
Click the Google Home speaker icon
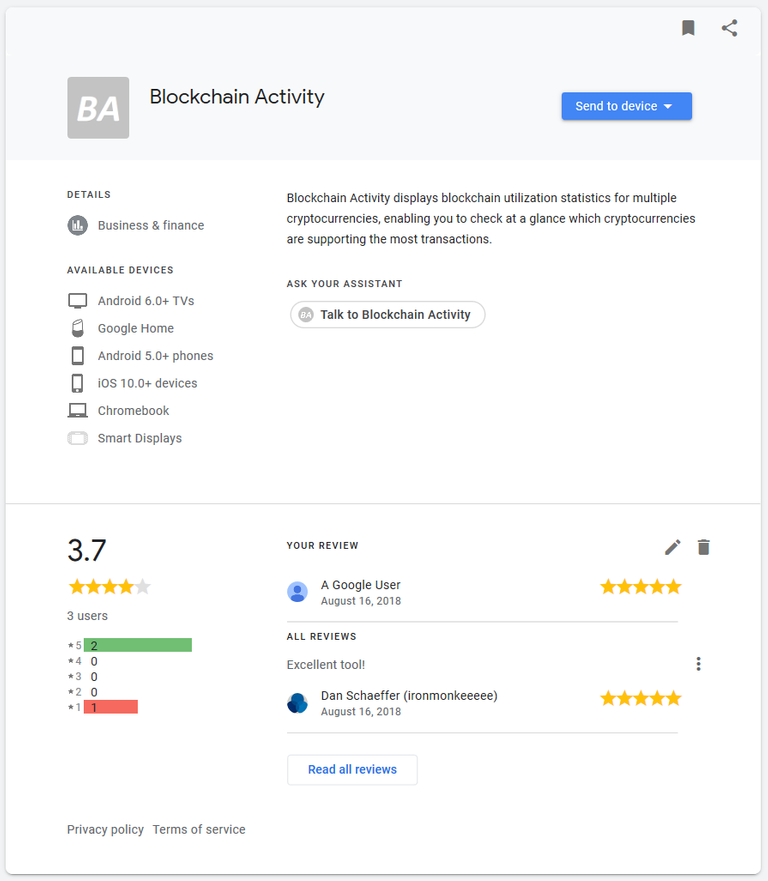pyautogui.click(x=77, y=328)
